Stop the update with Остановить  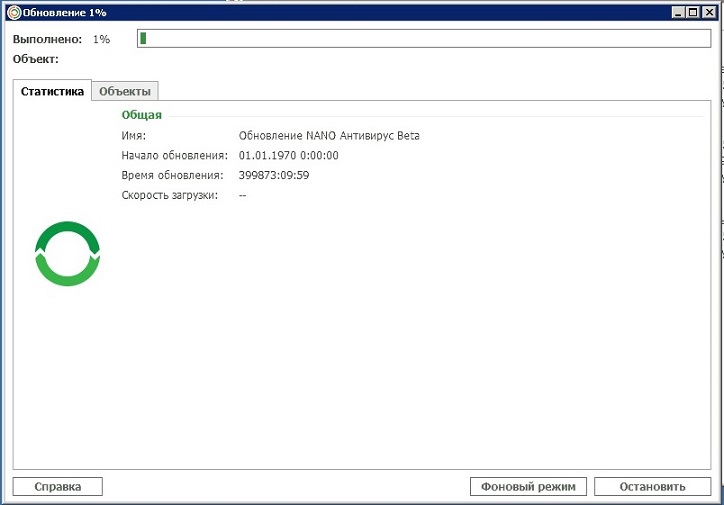652,487
